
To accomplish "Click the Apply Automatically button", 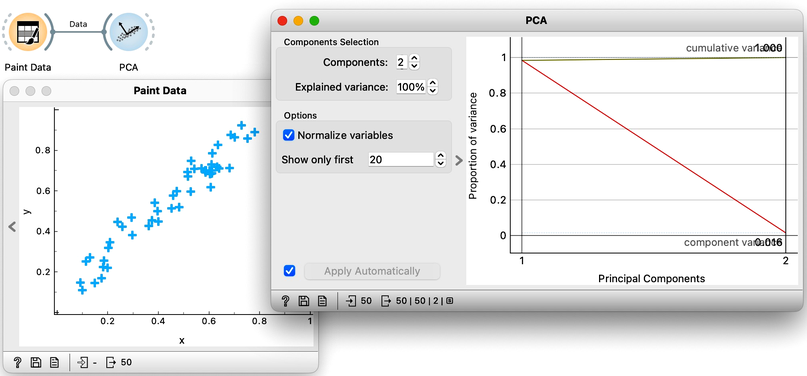I will [372, 271].
